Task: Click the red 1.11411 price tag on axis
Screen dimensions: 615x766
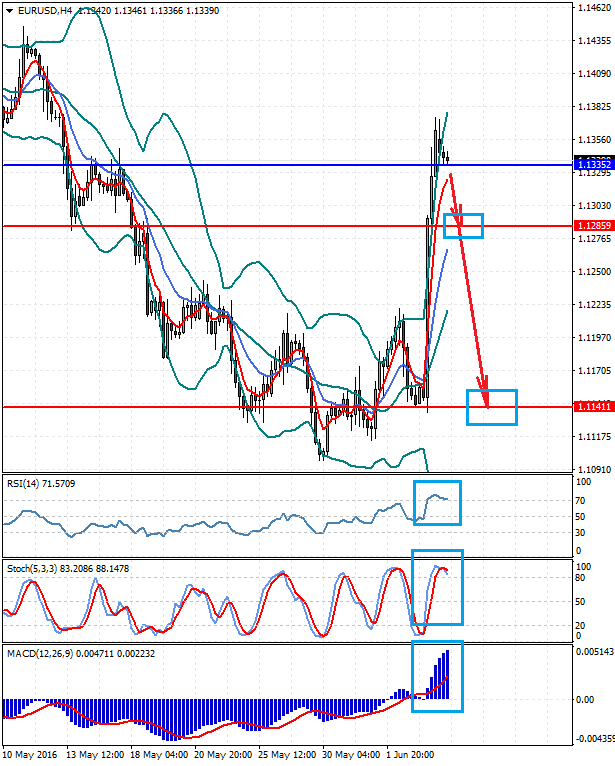Action: point(593,407)
